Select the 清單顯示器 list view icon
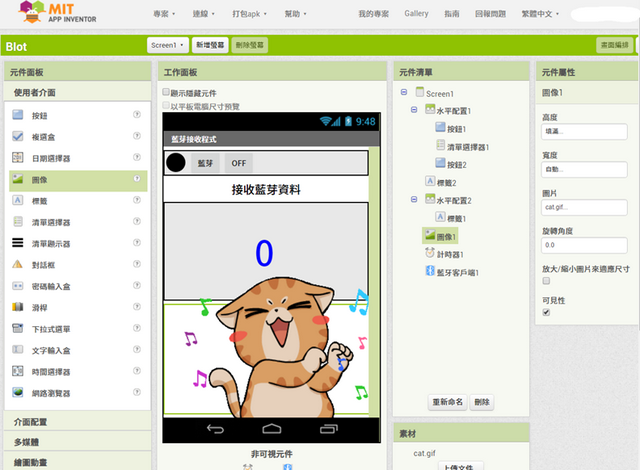The width and height of the screenshot is (640, 470). pyautogui.click(x=18, y=243)
